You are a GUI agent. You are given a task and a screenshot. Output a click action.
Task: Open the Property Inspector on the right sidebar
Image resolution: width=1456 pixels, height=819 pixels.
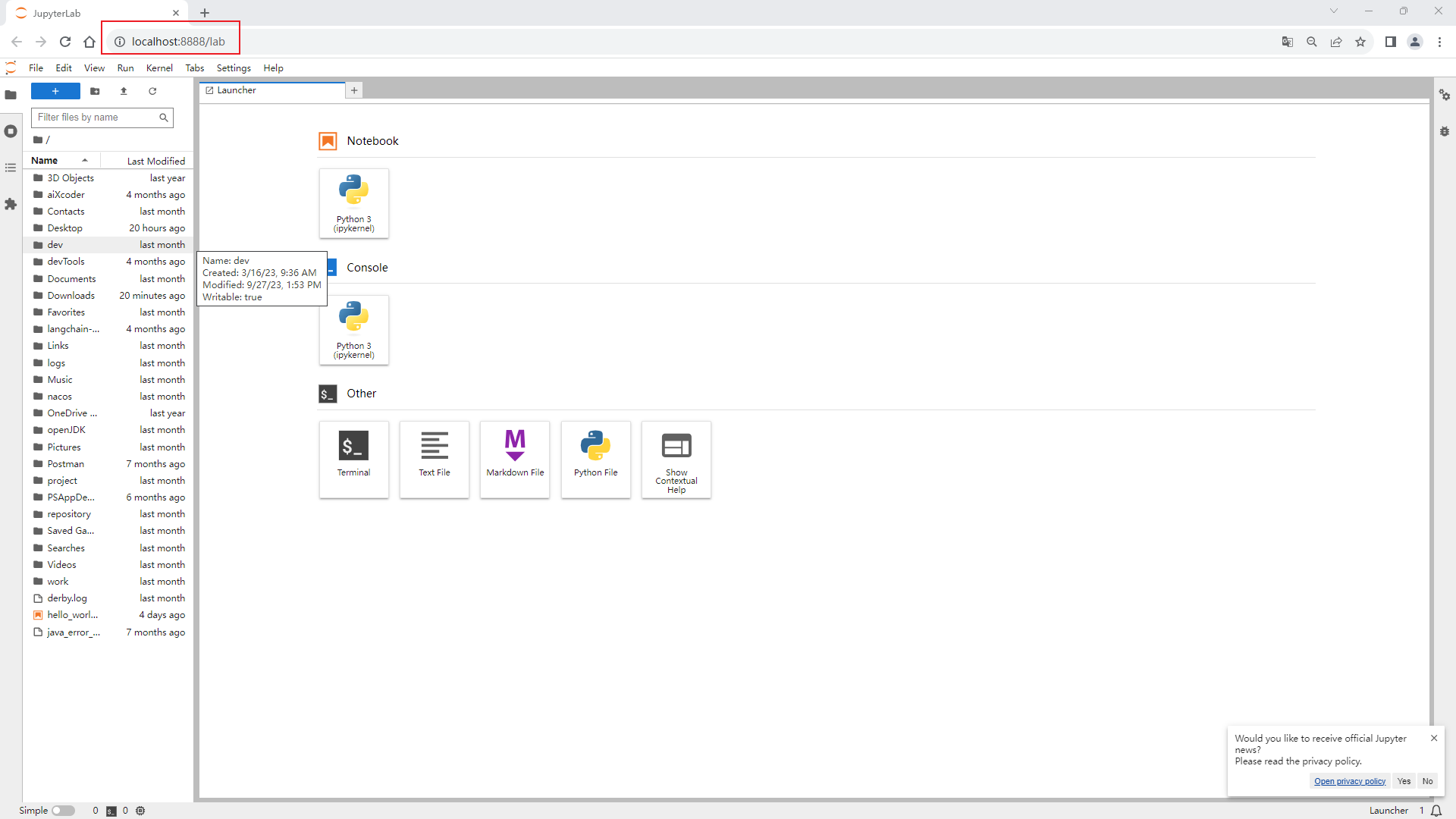(1445, 95)
